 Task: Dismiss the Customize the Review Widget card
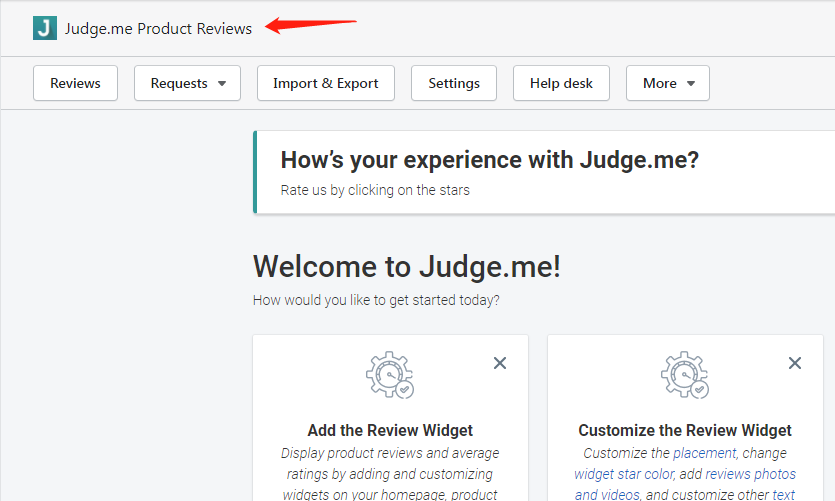tap(795, 363)
